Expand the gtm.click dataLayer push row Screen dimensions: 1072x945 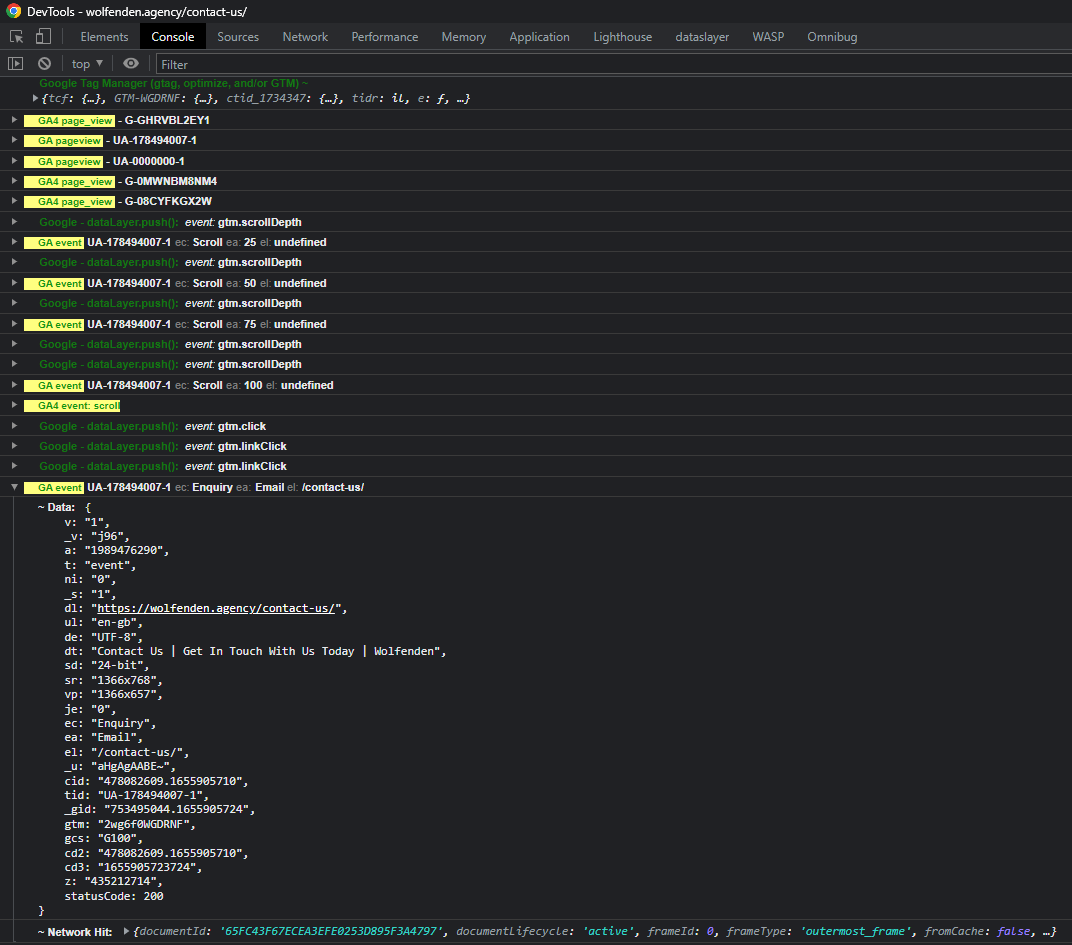[14, 426]
